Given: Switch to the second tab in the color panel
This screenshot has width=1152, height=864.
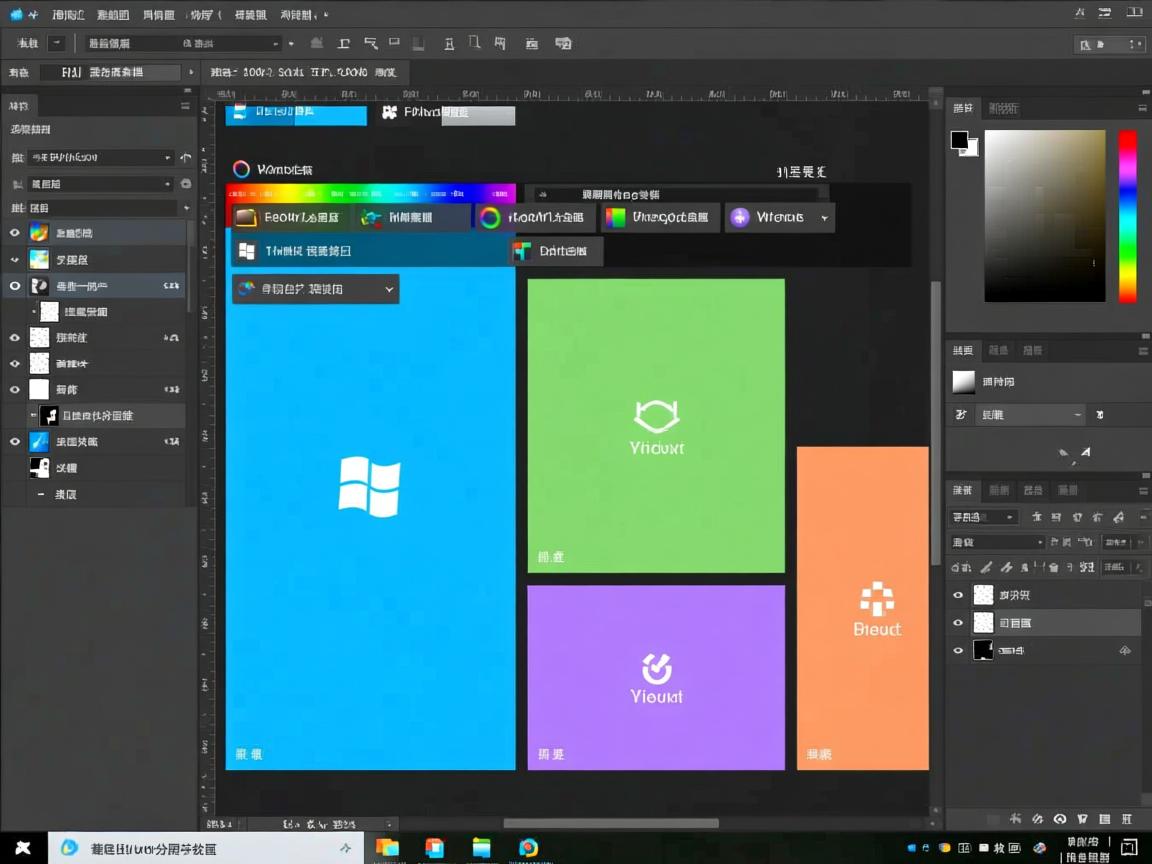Looking at the screenshot, I should coord(1003,108).
